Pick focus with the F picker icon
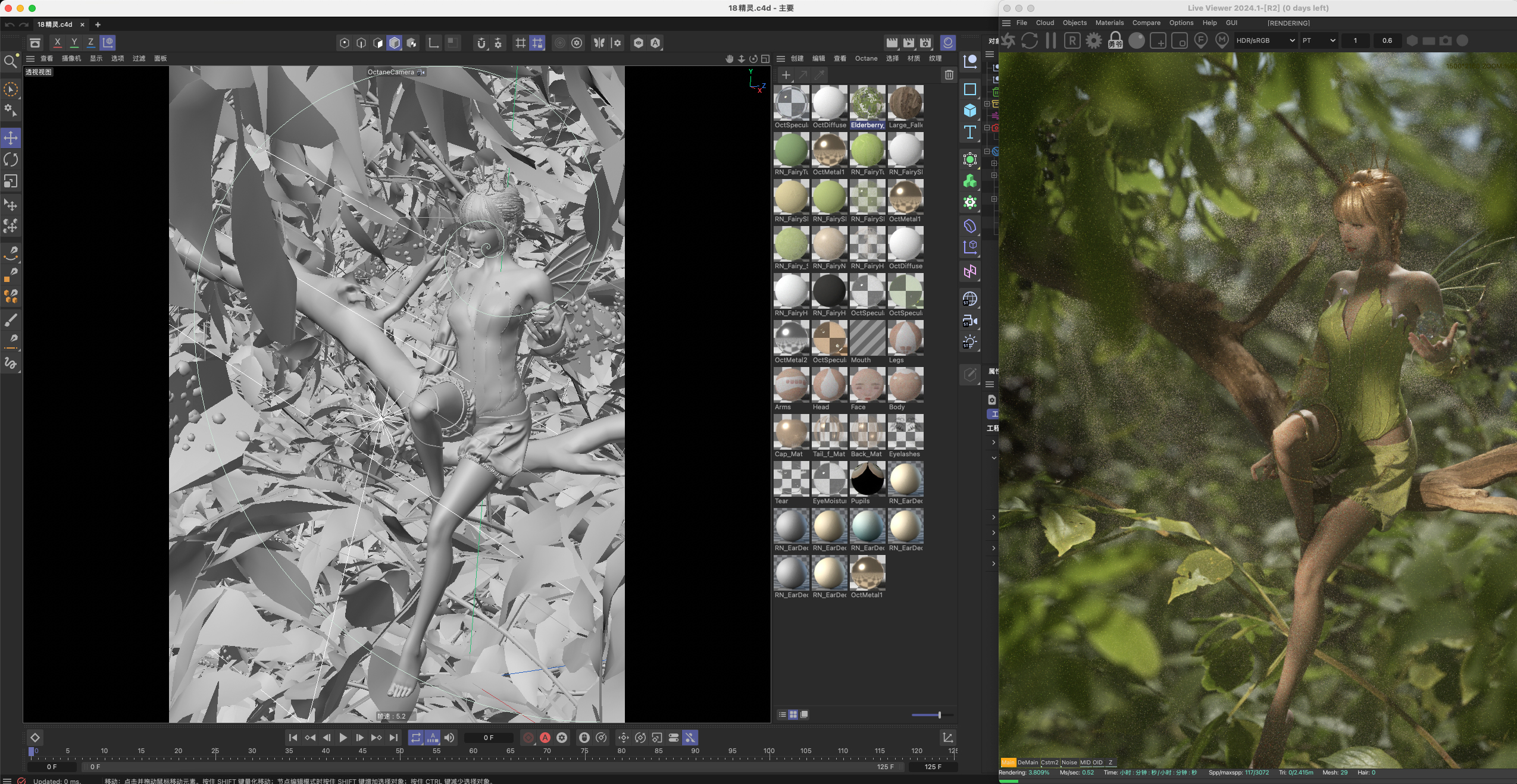1517x784 pixels. pyautogui.click(x=1202, y=40)
